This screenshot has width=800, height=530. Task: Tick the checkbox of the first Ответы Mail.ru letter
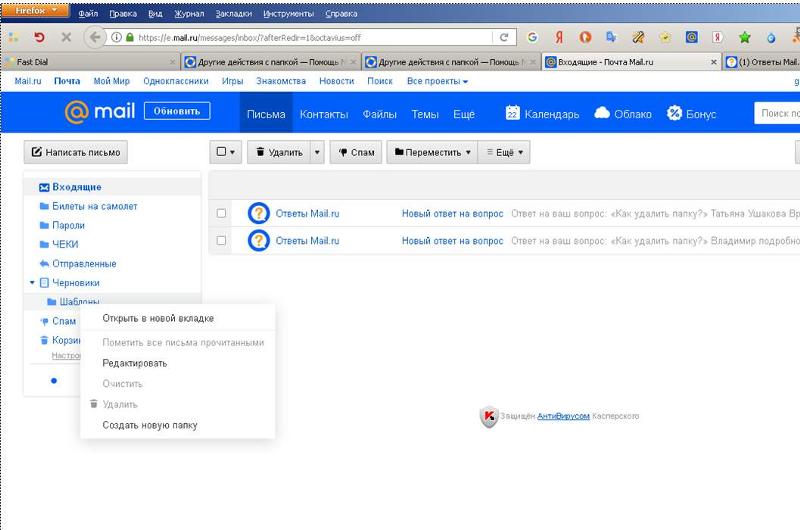[x=221, y=213]
